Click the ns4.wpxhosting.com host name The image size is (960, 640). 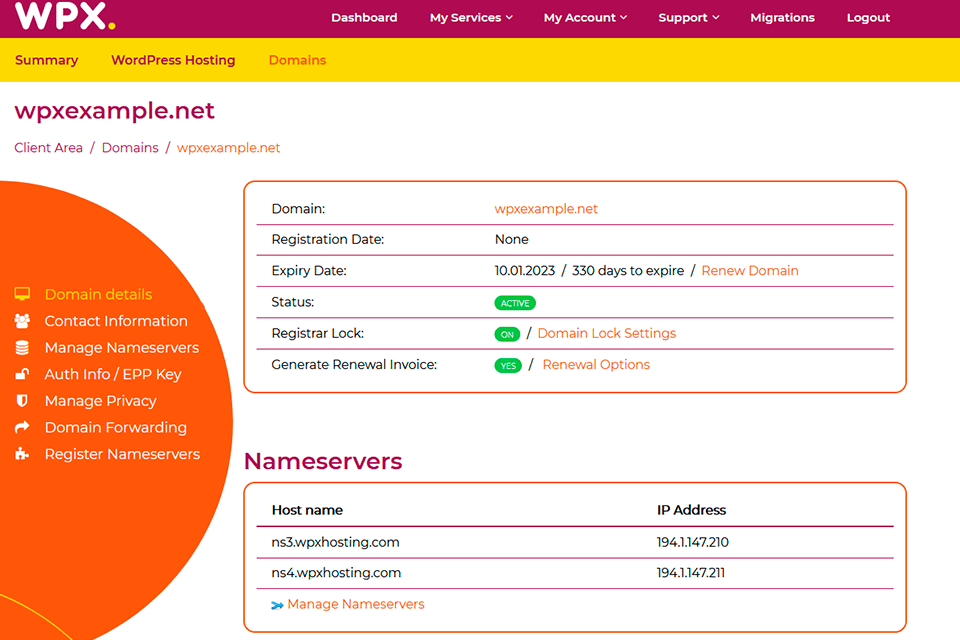point(336,573)
